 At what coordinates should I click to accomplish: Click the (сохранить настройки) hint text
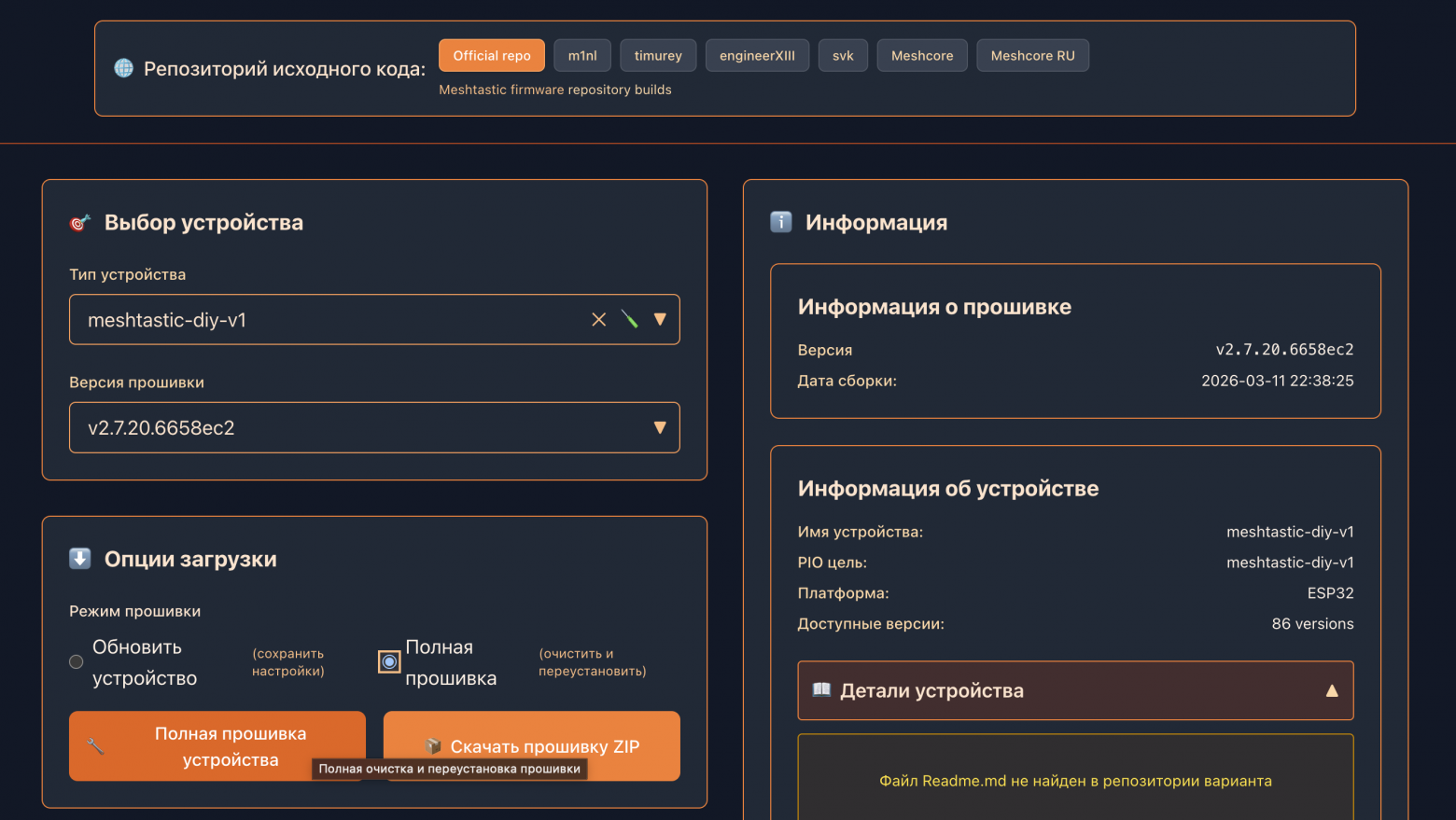tap(288, 662)
